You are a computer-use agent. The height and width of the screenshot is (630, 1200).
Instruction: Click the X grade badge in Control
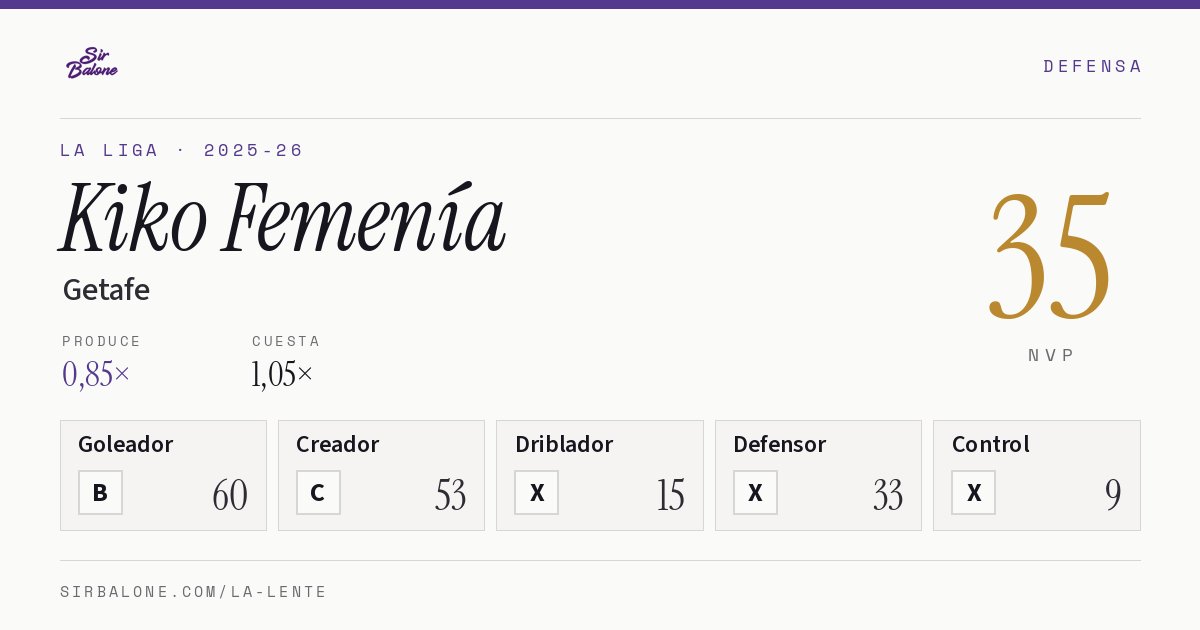pos(973,493)
